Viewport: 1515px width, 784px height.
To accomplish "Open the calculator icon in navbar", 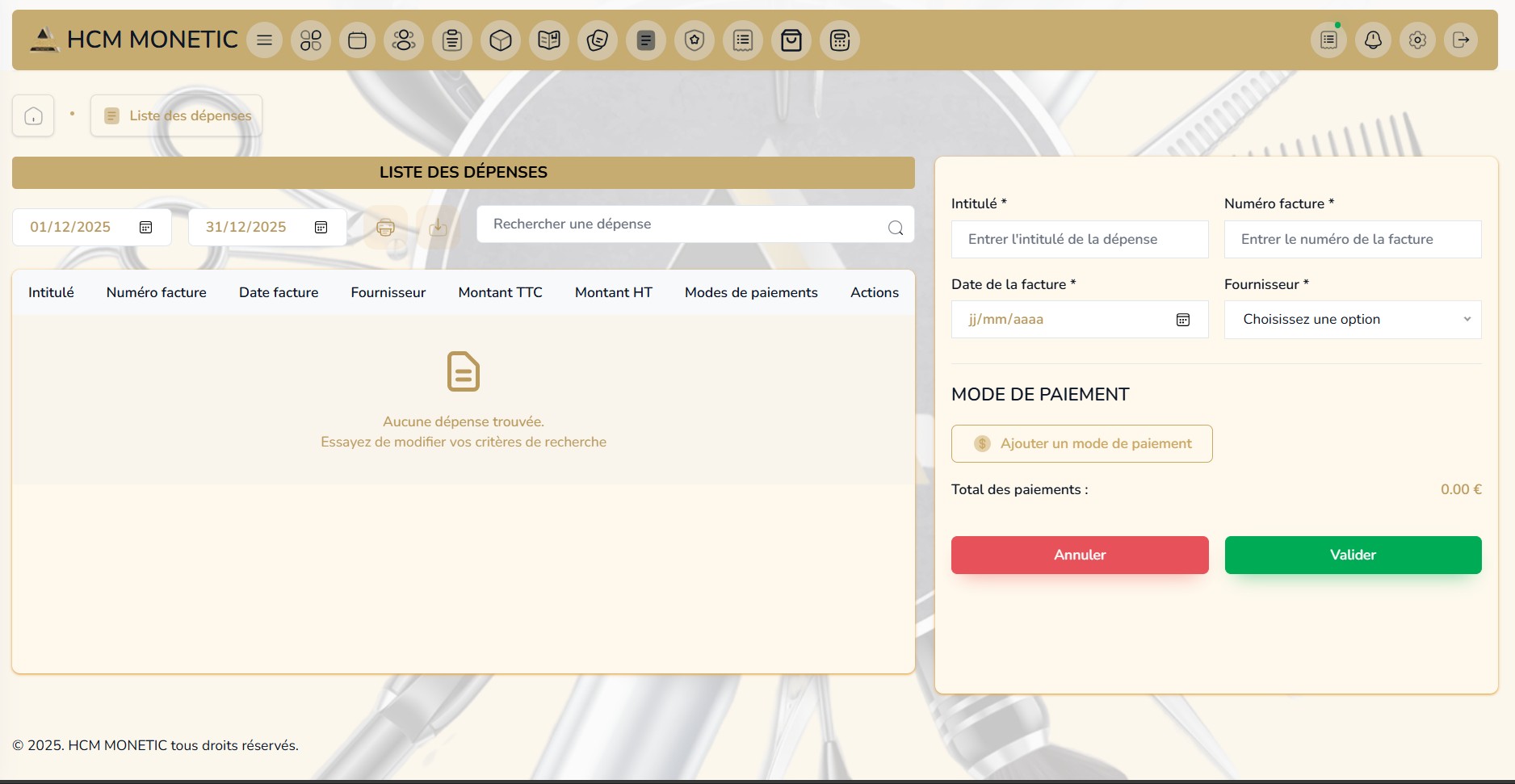I will click(840, 40).
